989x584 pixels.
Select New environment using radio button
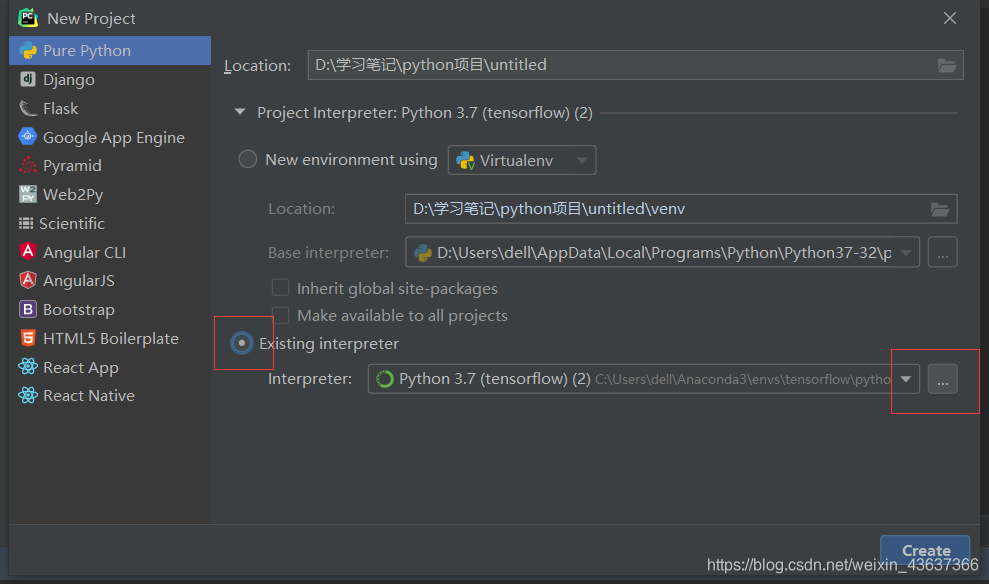click(247, 159)
